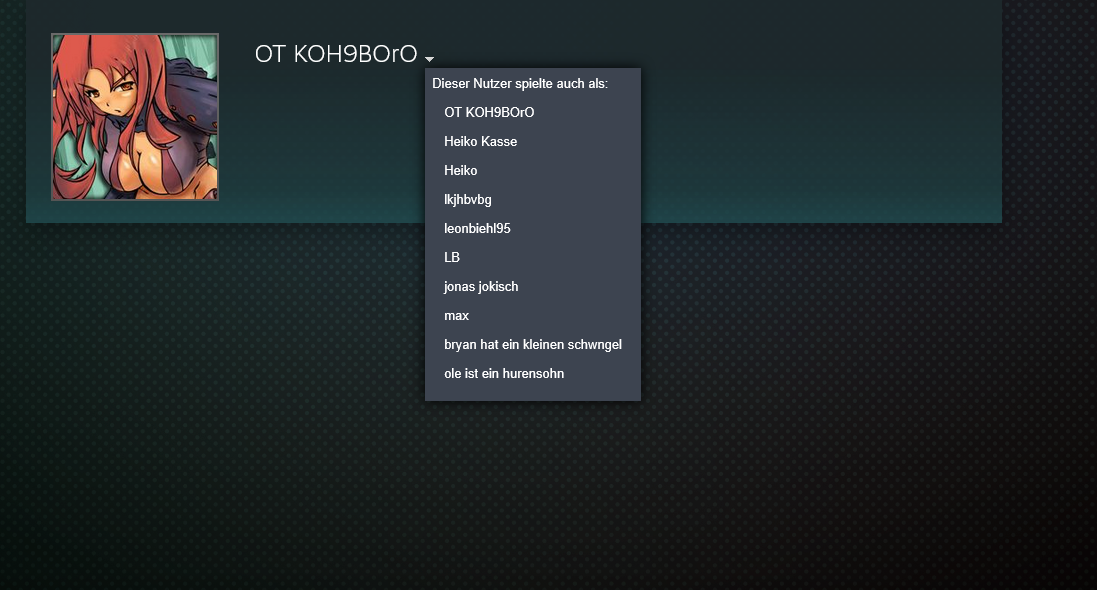
Task: Click the alias beginning with 'ole'
Action: (x=504, y=373)
